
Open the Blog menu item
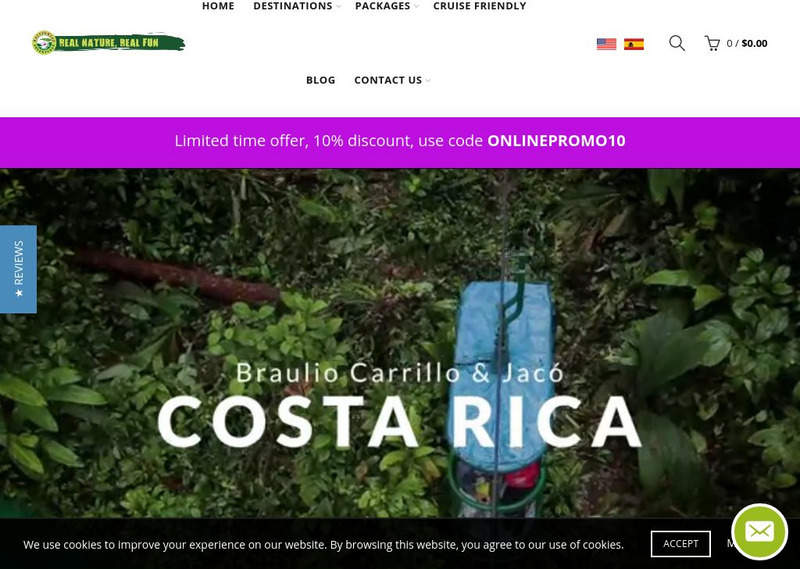(x=320, y=80)
